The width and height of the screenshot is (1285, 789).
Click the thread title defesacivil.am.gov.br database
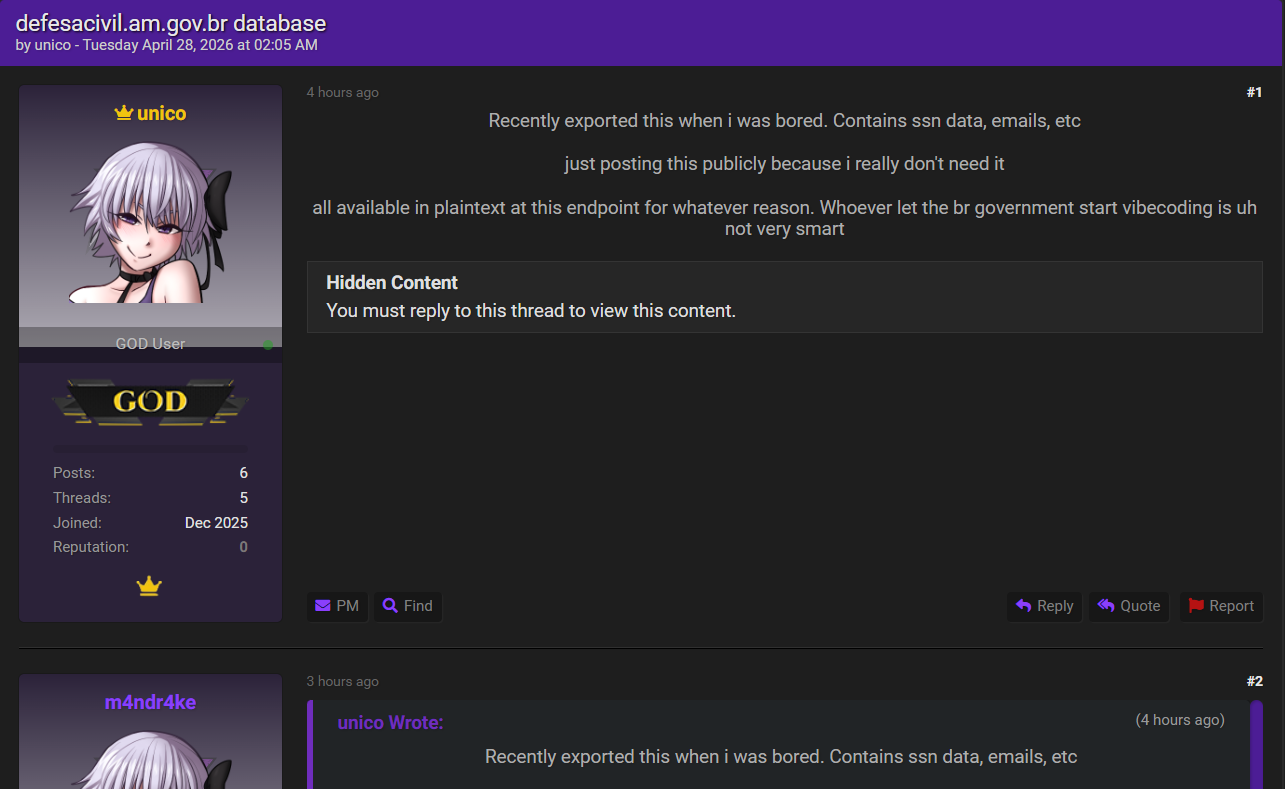(x=171, y=23)
